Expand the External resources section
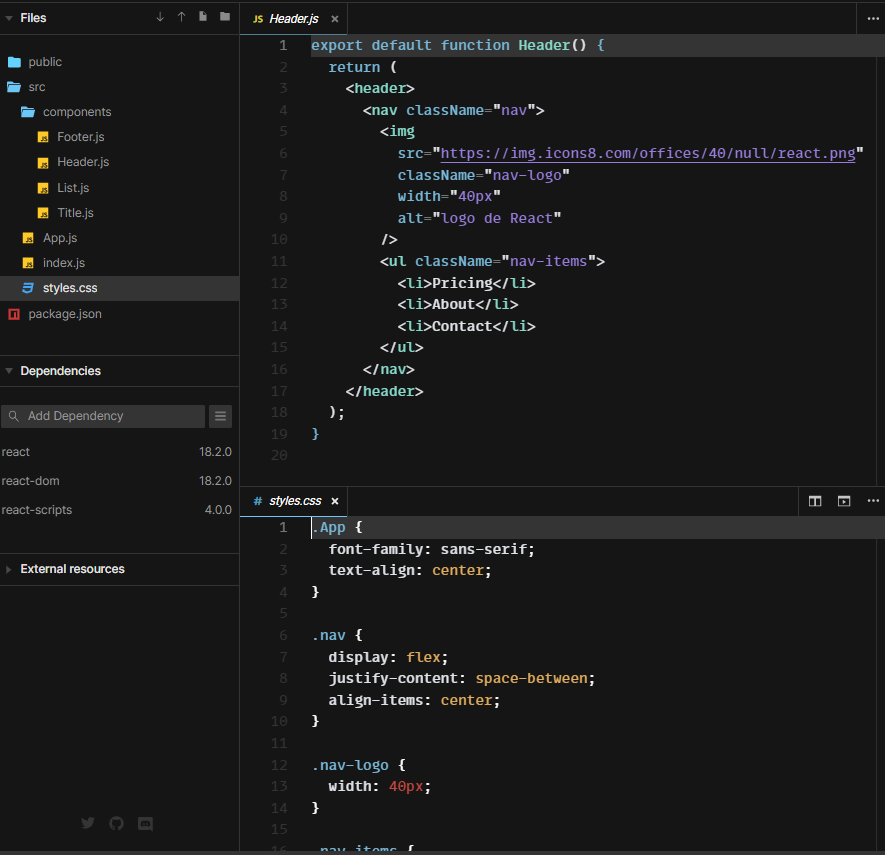 (10, 569)
